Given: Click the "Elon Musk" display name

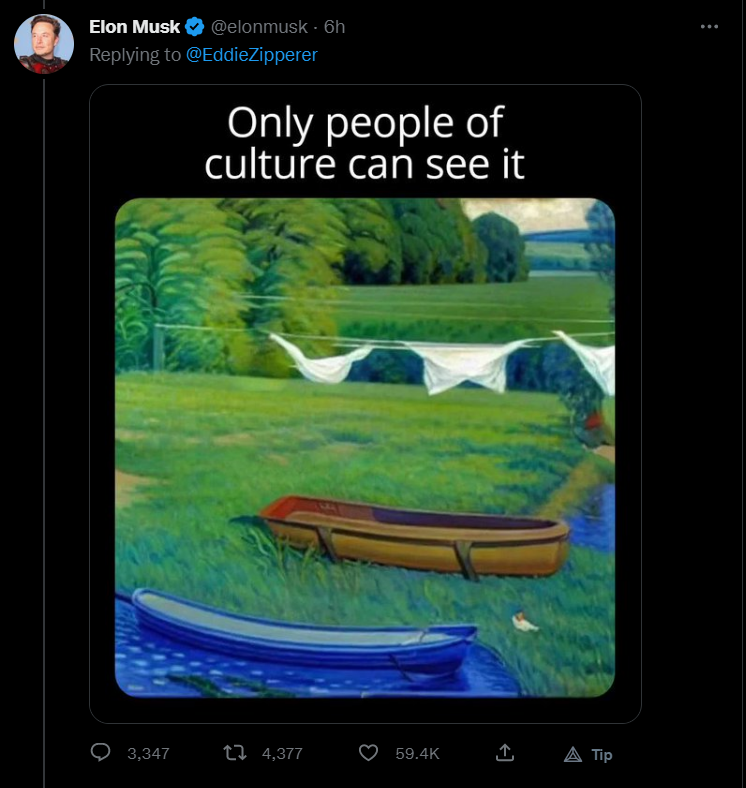Looking at the screenshot, I should pos(134,27).
